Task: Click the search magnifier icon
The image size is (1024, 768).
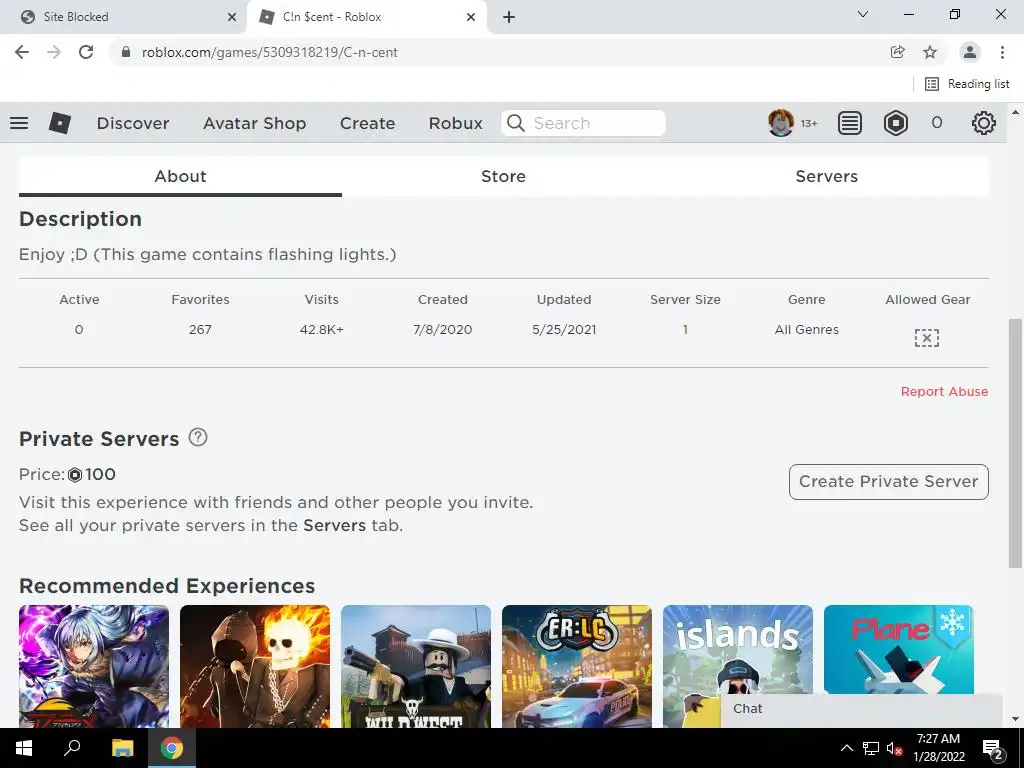Action: click(x=515, y=123)
